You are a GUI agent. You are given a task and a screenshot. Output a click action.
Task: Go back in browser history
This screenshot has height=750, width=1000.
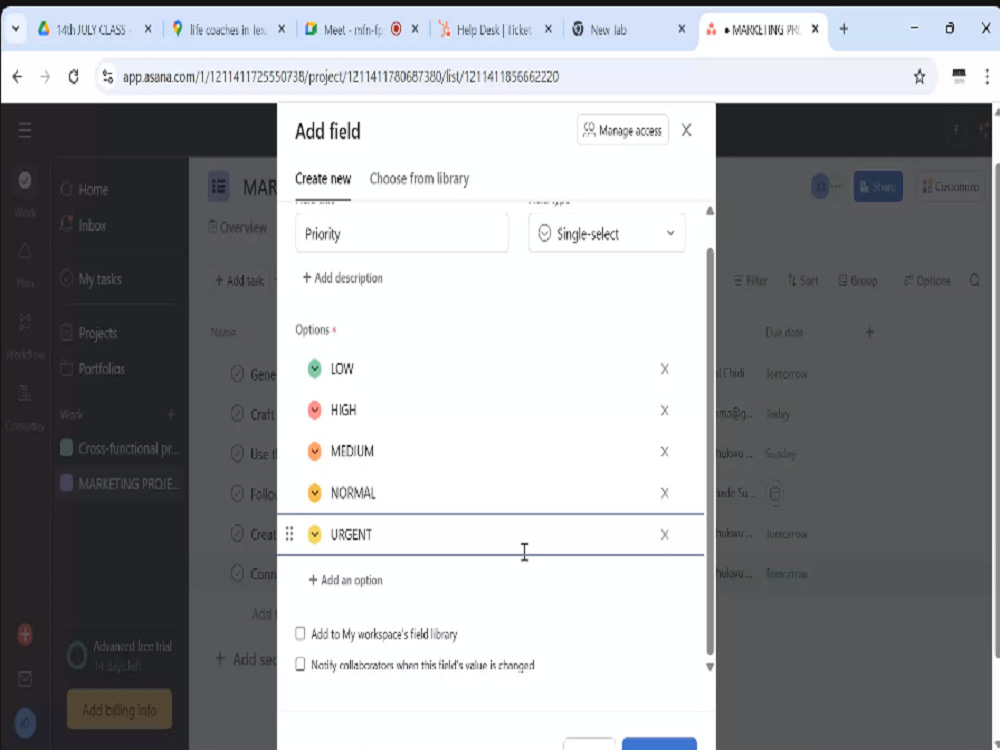pyautogui.click(x=17, y=77)
